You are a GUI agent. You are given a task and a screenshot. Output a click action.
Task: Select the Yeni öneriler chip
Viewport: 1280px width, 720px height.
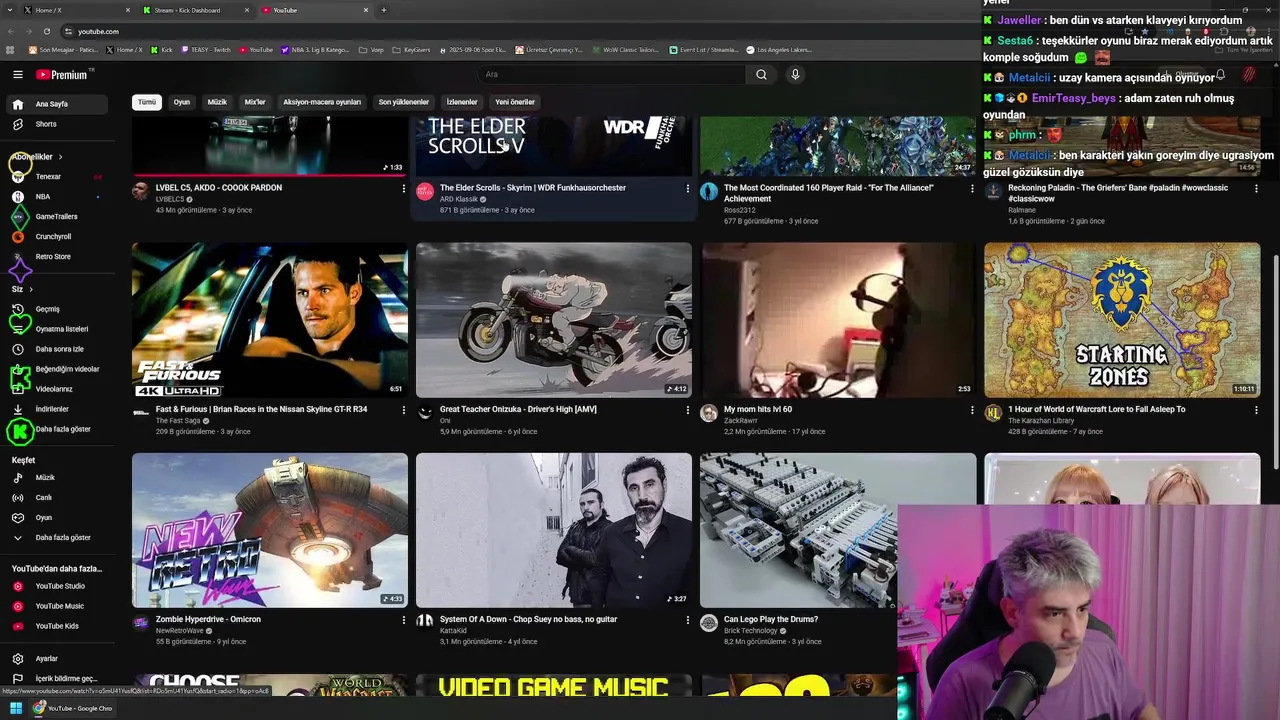click(x=515, y=102)
